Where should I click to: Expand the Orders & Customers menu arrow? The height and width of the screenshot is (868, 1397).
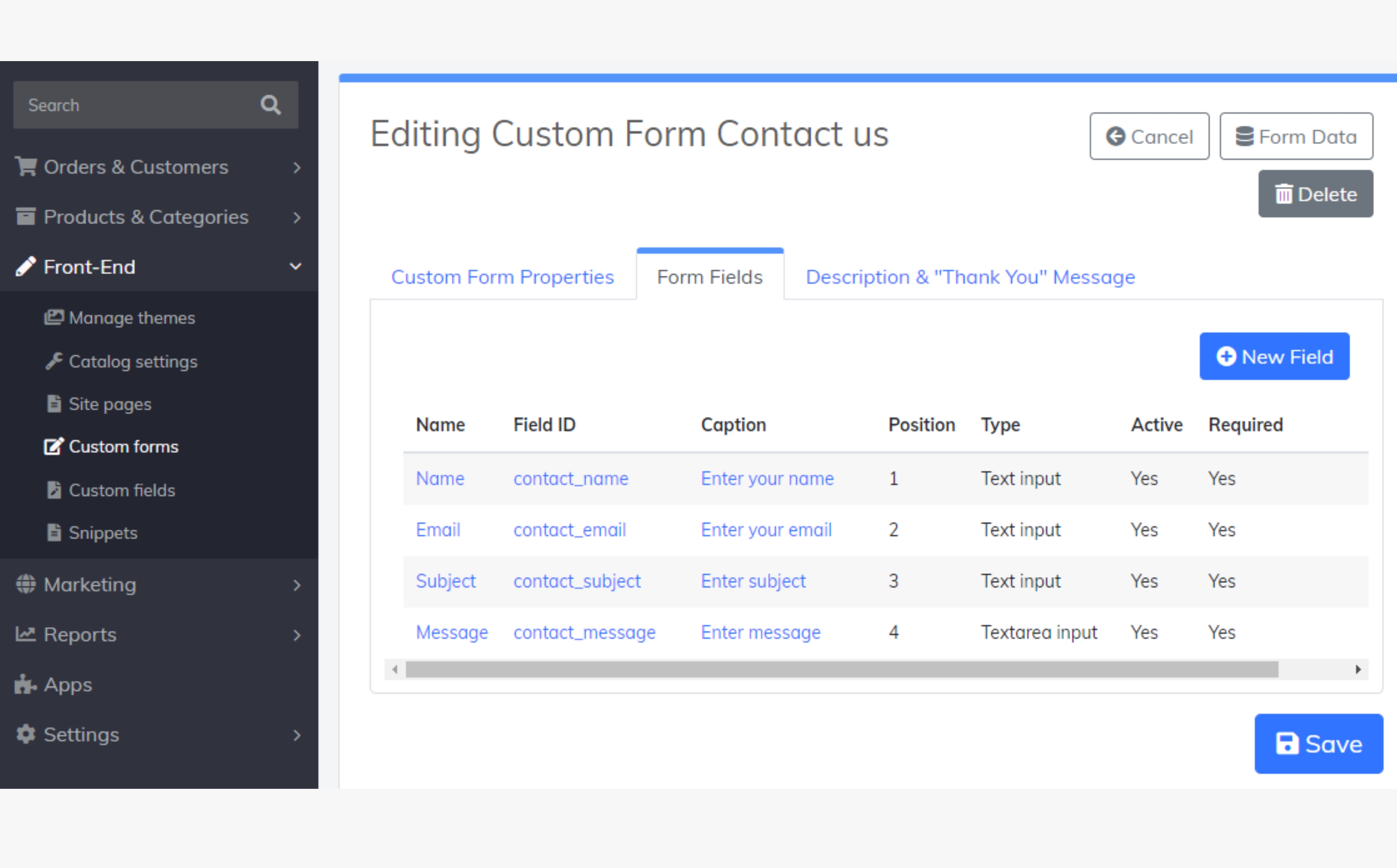[296, 167]
